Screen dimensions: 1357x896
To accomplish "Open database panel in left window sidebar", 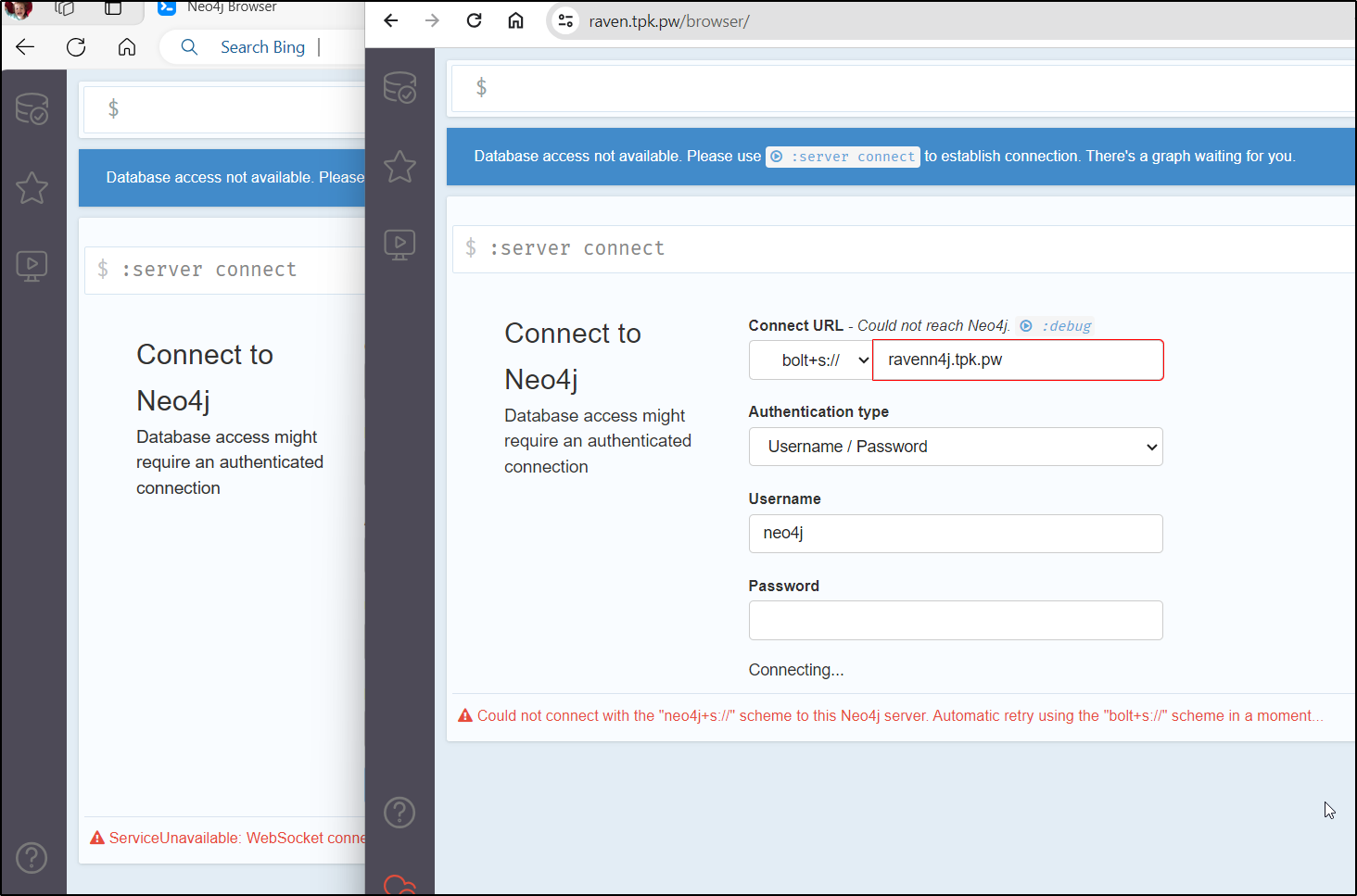I will coord(32,109).
